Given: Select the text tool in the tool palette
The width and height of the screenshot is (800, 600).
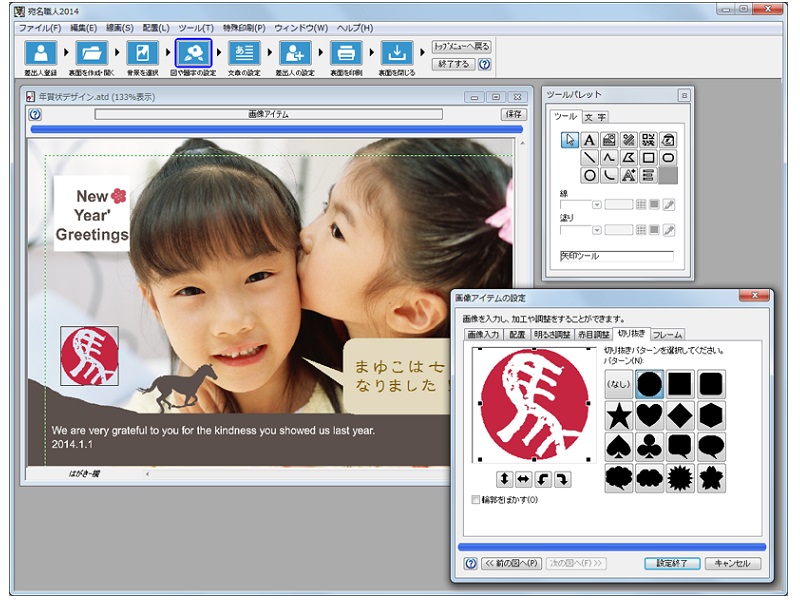Looking at the screenshot, I should pyautogui.click(x=590, y=140).
